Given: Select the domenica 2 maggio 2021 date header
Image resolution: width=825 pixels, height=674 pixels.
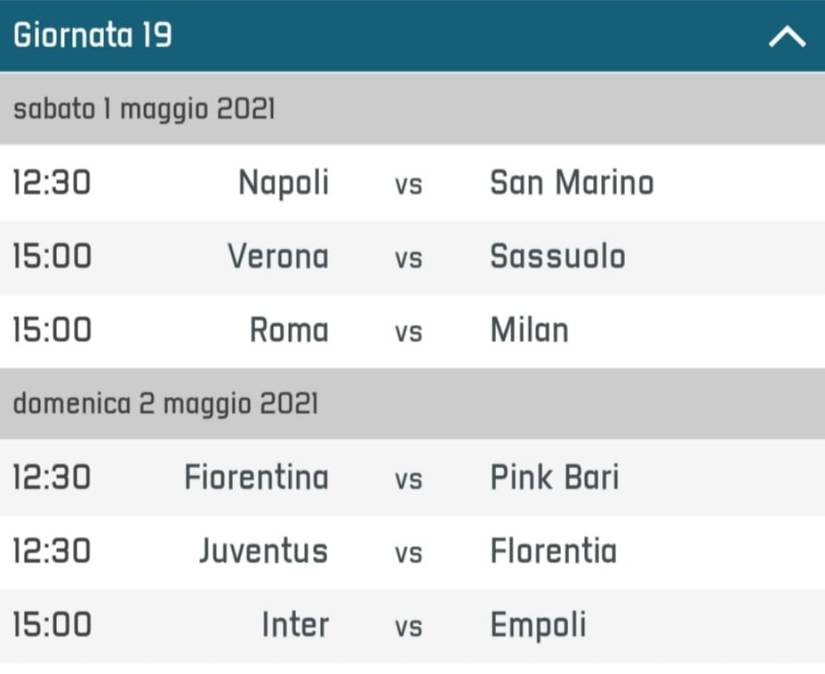Looking at the screenshot, I should click(165, 403).
